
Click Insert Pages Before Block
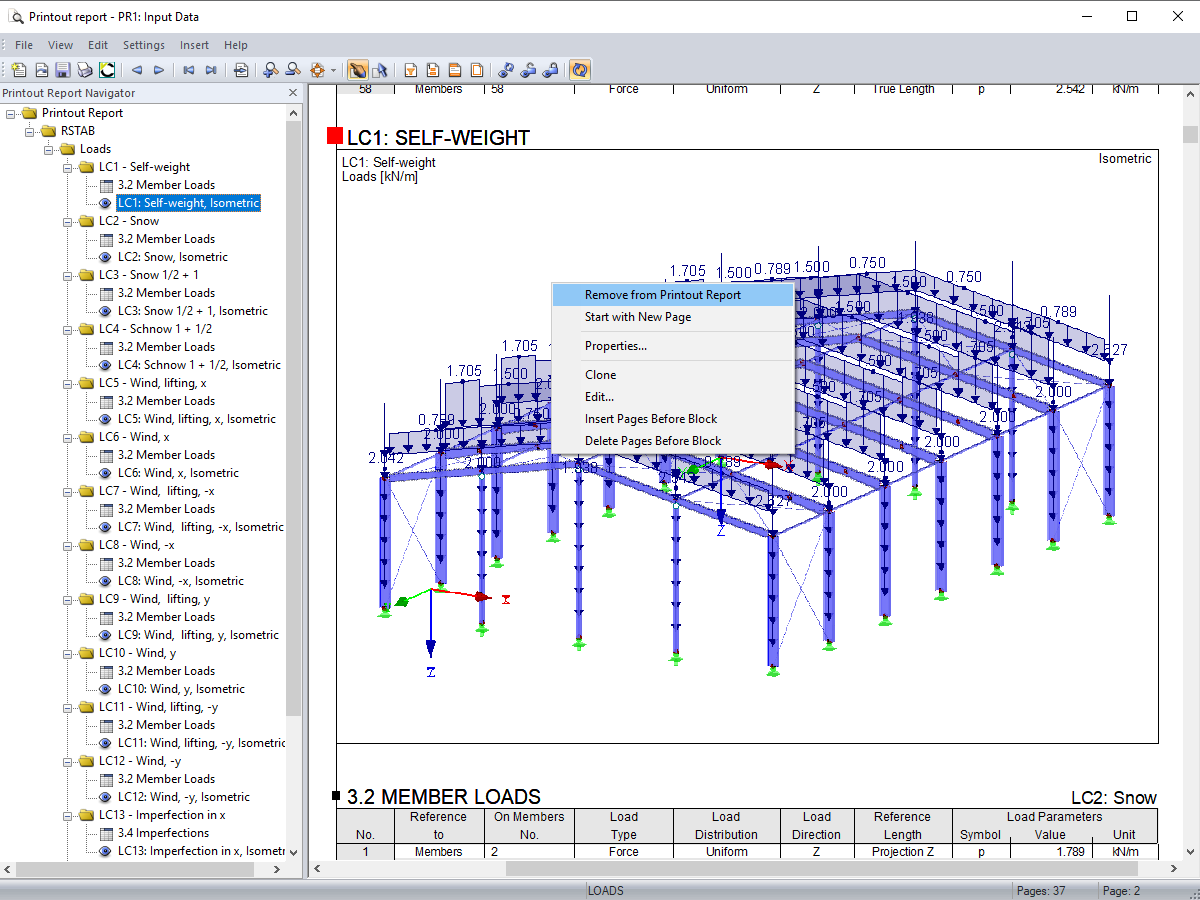coord(650,418)
